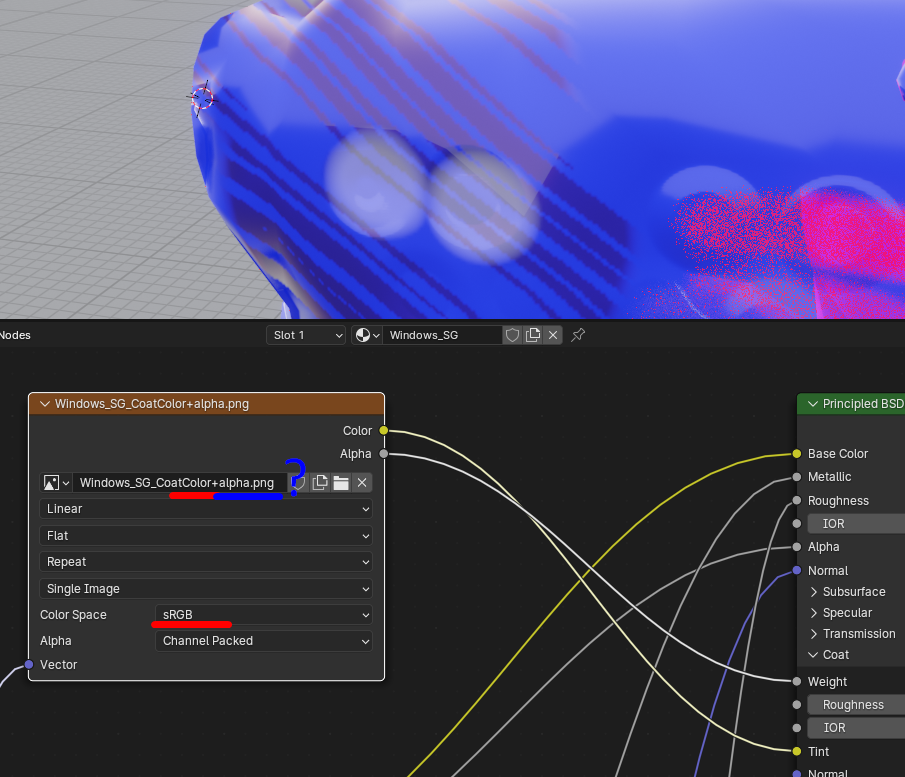The width and height of the screenshot is (905, 777).
Task: Open the Linear interpolation dropdown
Action: pos(206,509)
